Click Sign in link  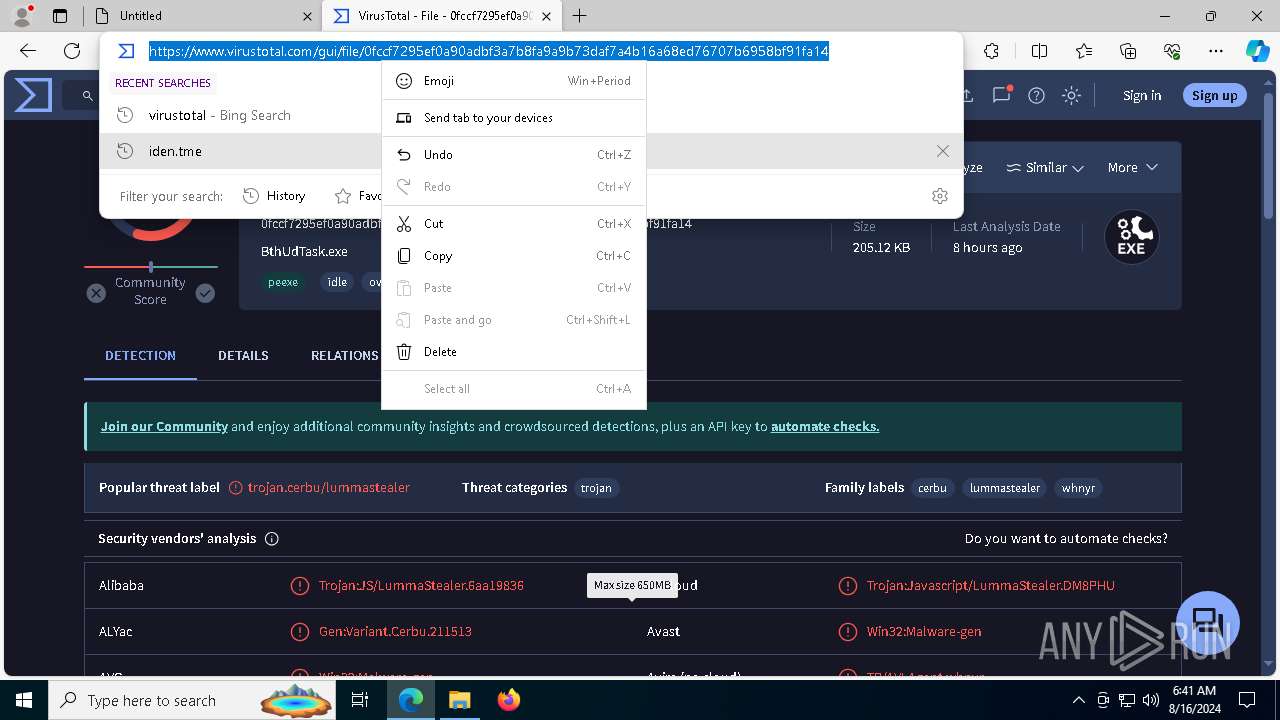click(1142, 95)
